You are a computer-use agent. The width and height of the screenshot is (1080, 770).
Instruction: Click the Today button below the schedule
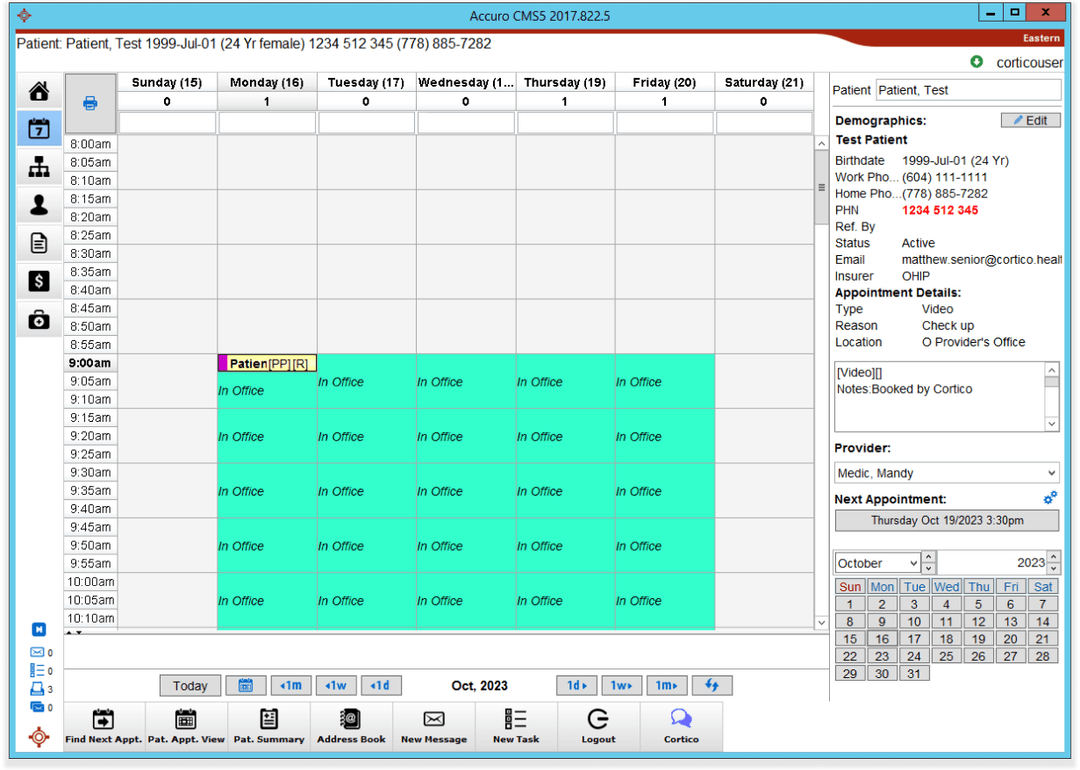(190, 685)
